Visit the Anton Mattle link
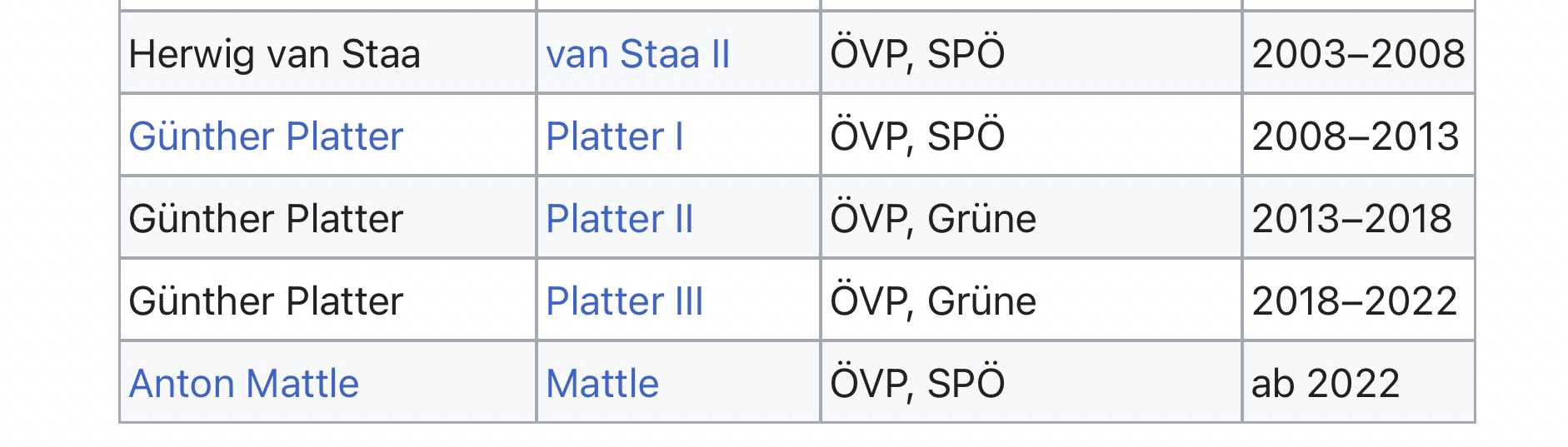Viewport: 1568px width, 447px height. (x=243, y=384)
